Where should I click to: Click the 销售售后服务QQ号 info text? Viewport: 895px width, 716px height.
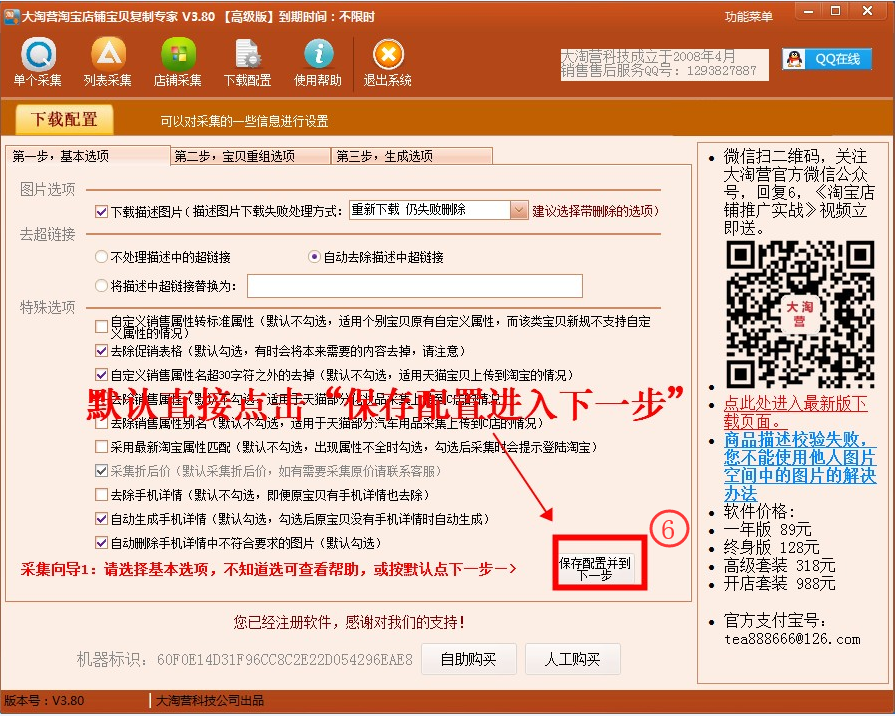point(658,71)
